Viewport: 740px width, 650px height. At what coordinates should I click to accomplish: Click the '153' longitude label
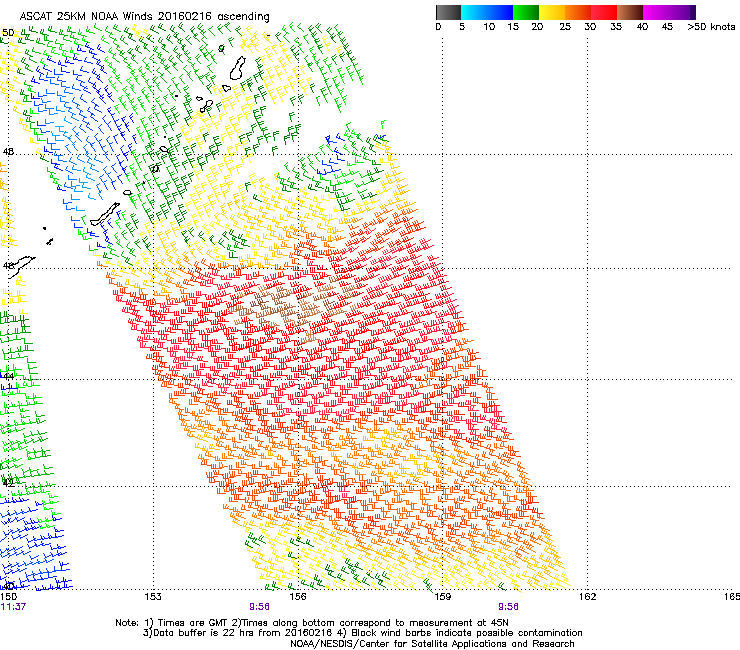click(153, 597)
